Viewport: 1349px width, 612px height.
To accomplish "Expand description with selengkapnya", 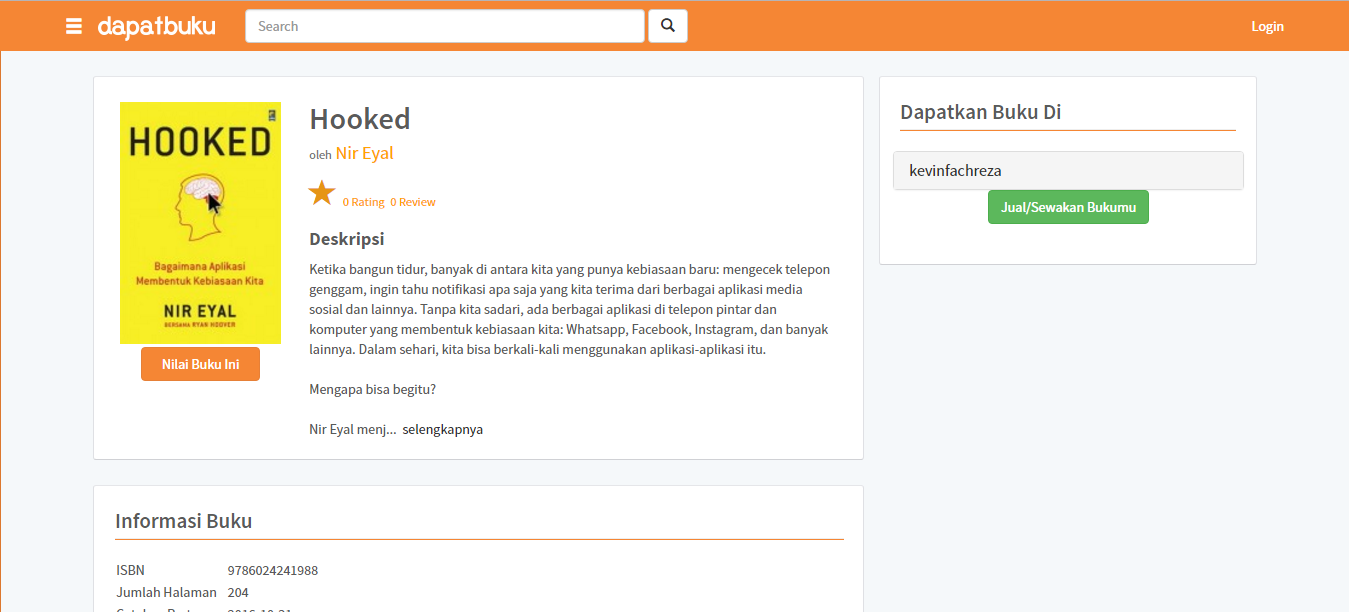I will click(x=442, y=430).
